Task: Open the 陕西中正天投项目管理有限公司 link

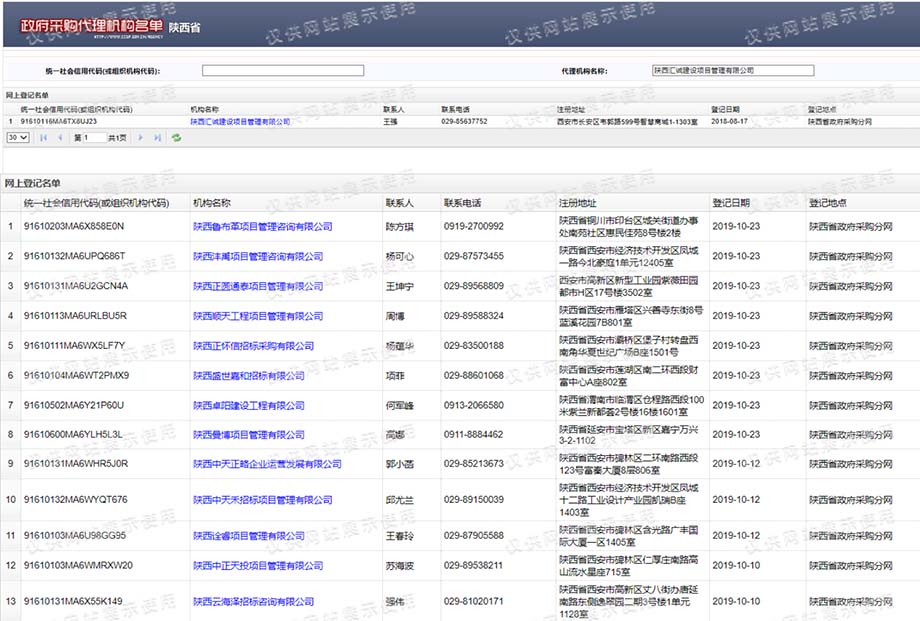Action: pos(258,566)
